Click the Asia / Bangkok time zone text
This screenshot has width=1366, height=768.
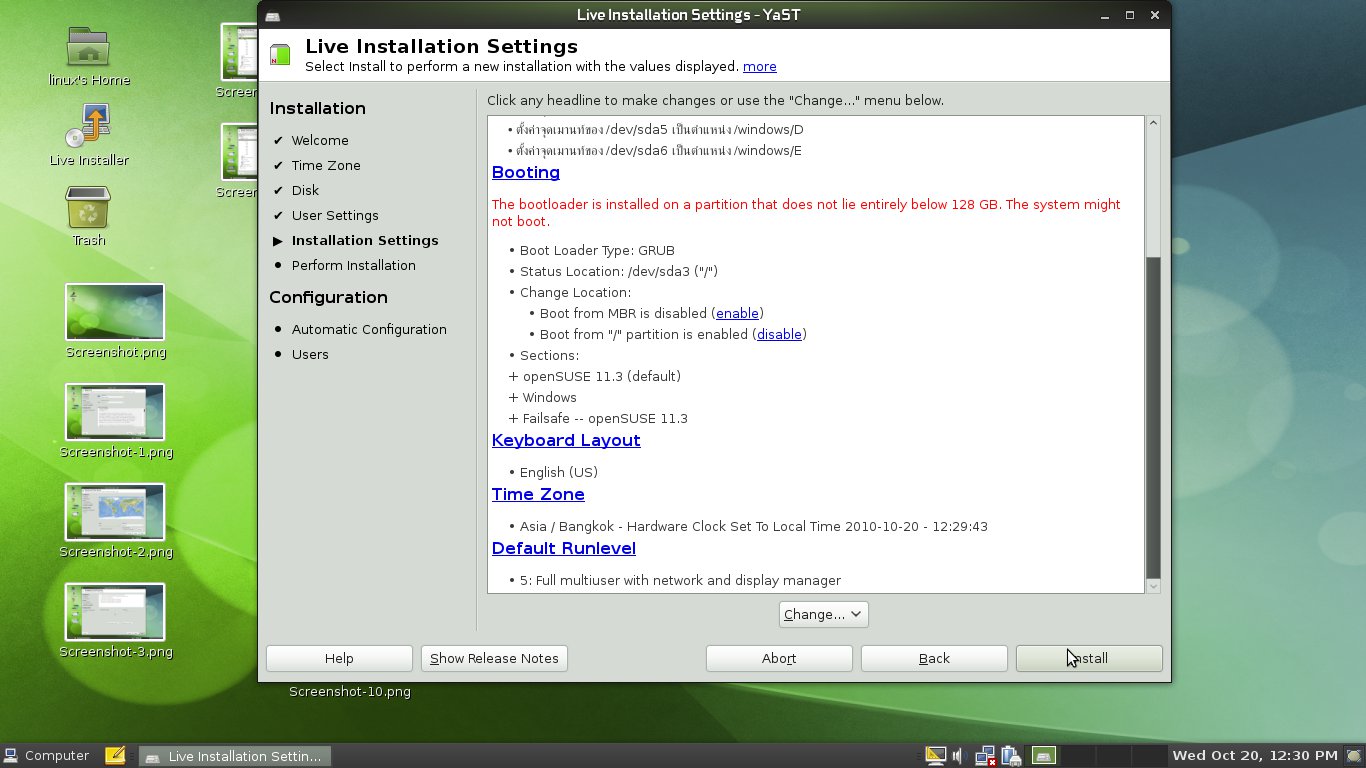point(754,526)
